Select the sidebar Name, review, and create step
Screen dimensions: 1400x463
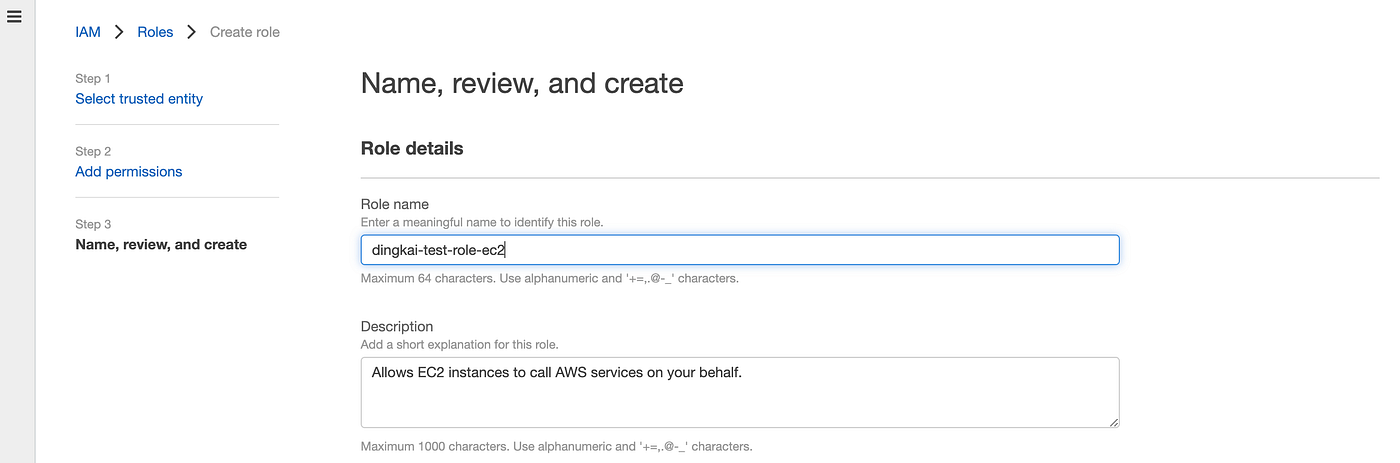tap(161, 245)
